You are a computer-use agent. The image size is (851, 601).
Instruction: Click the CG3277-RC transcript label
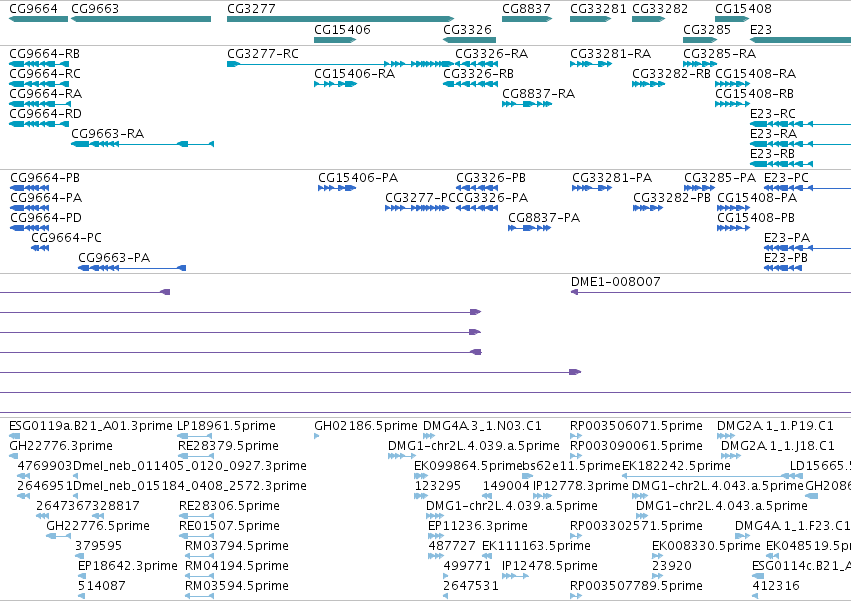click(x=263, y=54)
